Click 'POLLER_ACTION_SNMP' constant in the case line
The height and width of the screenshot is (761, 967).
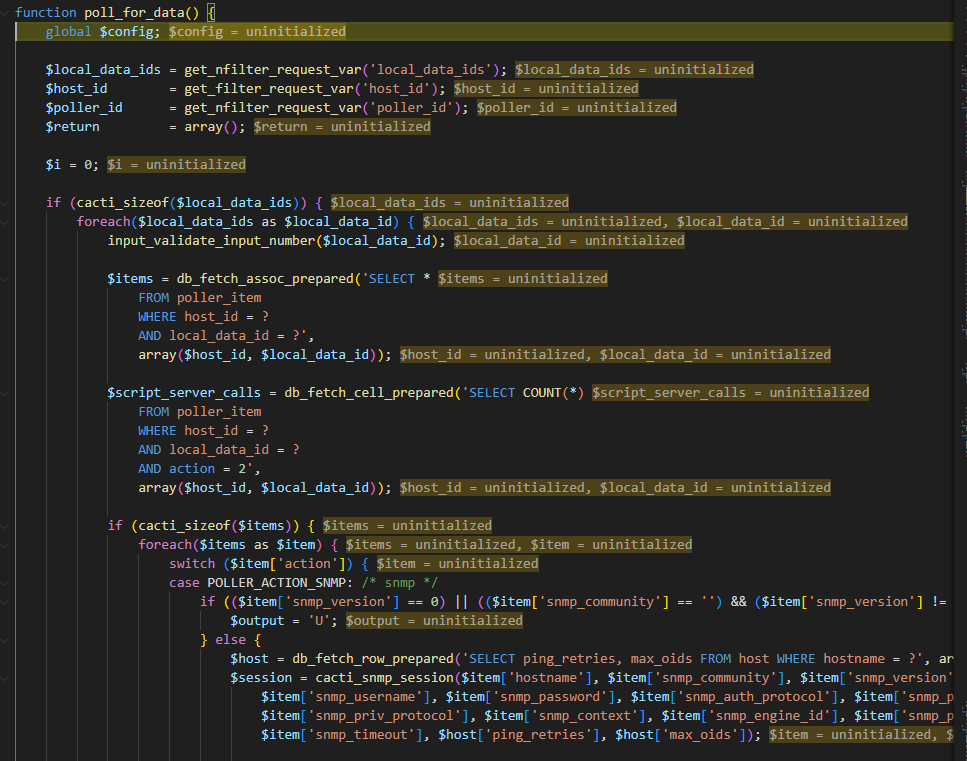[x=276, y=583]
